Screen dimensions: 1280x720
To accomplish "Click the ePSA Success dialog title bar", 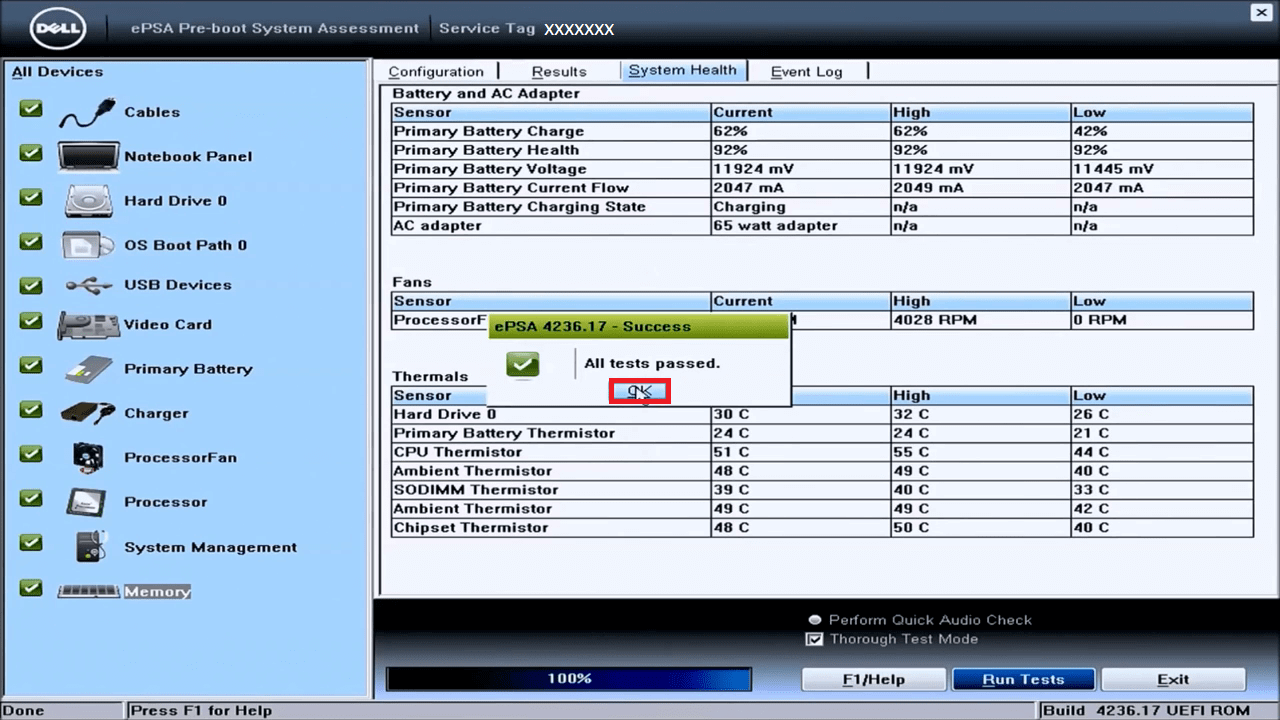I will 639,326.
